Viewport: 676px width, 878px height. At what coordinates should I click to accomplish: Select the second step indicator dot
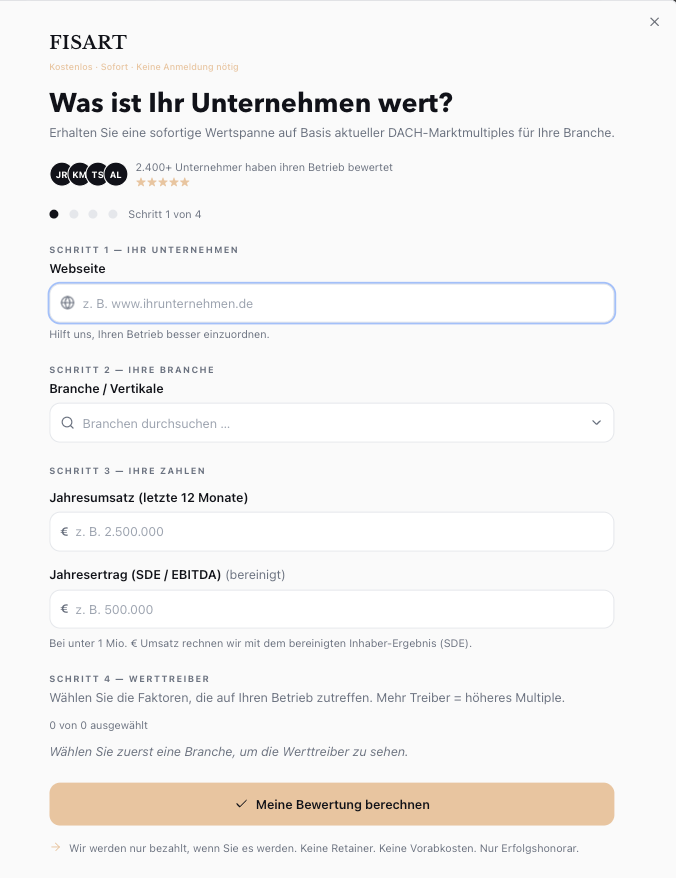coord(73,214)
